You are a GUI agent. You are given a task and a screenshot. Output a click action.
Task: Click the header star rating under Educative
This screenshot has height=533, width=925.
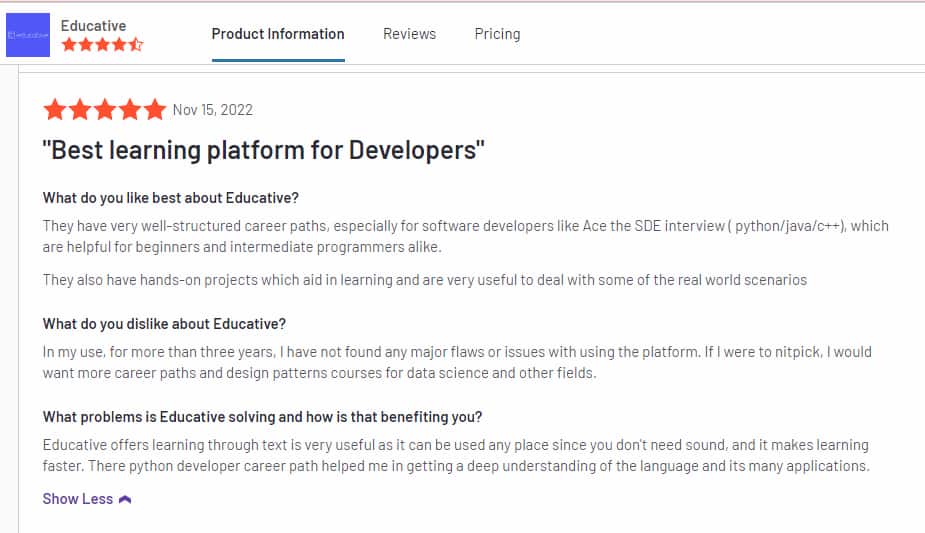pyautogui.click(x=103, y=44)
